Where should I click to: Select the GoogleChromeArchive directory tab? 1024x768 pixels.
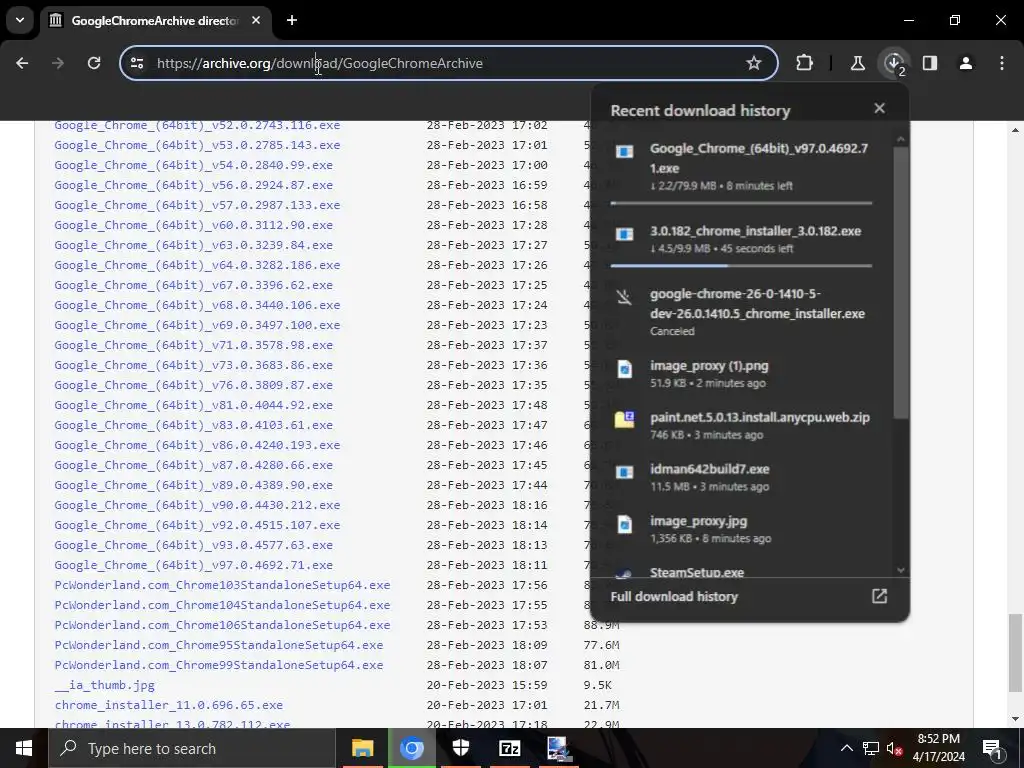click(x=155, y=20)
